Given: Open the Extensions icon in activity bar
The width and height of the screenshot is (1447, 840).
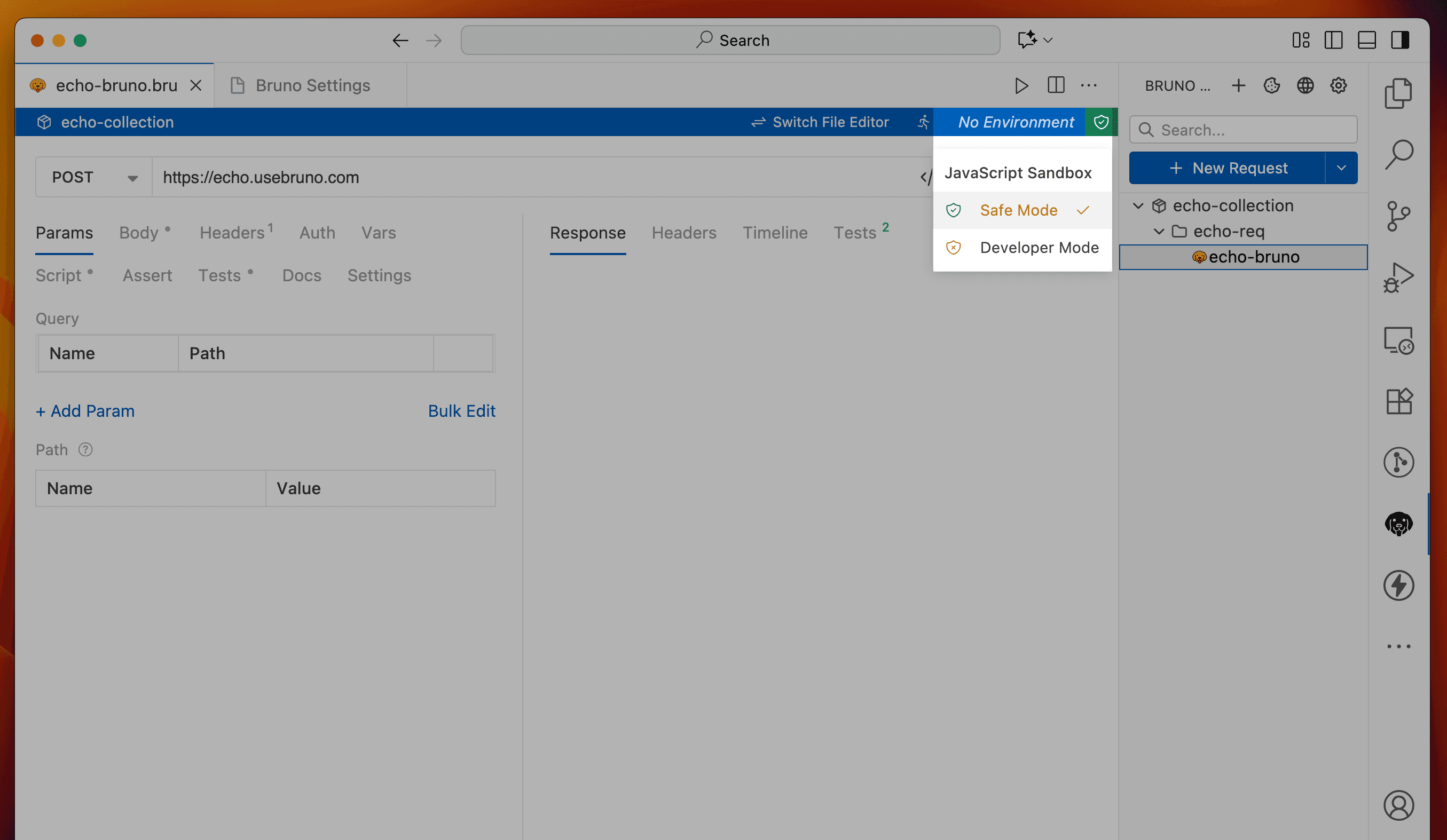Looking at the screenshot, I should (1398, 401).
